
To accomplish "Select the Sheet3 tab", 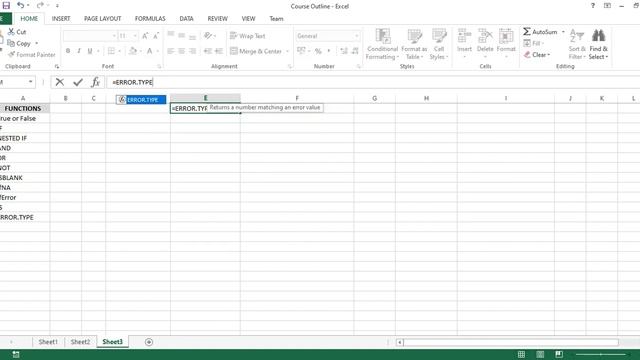I will pos(112,342).
